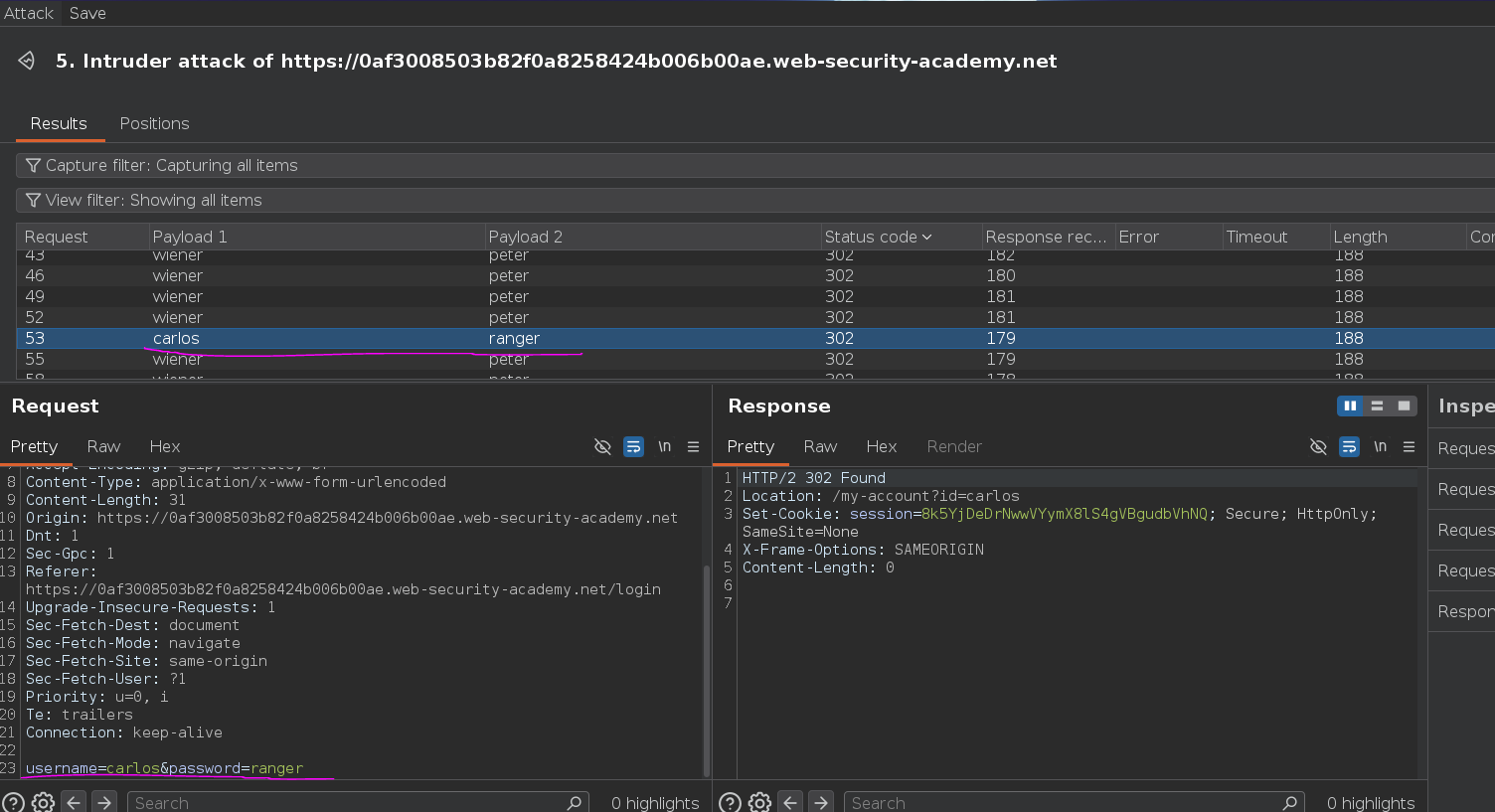Click magnifier icon in Request search box
Screen dimensions: 1495x812
coord(574,802)
